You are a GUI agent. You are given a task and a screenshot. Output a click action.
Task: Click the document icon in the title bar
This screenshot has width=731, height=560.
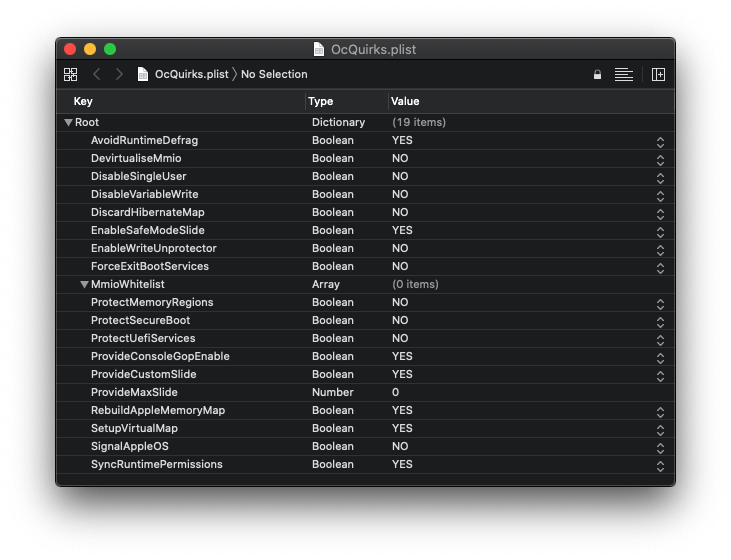tap(319, 49)
